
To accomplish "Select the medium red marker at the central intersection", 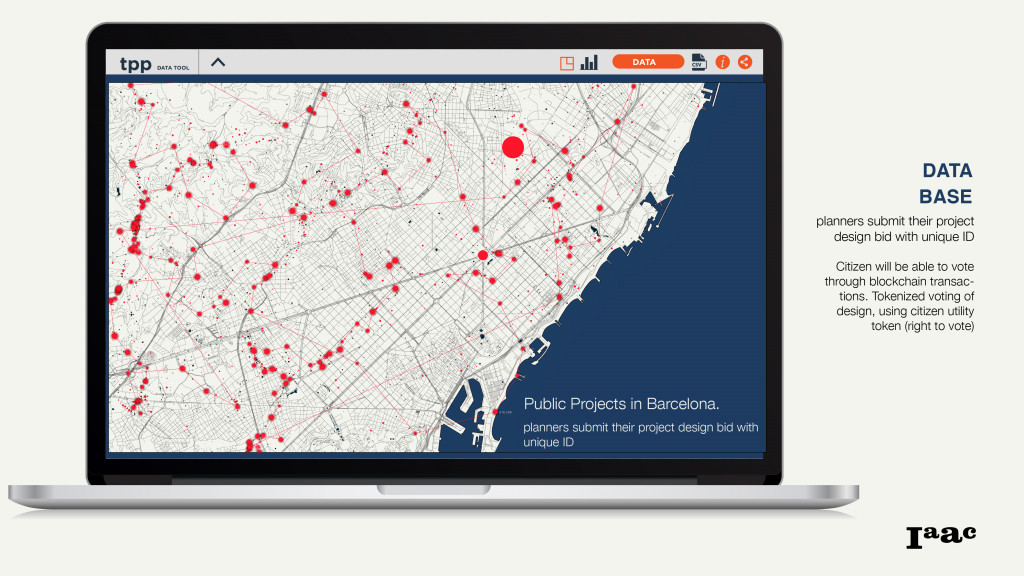I will [483, 255].
